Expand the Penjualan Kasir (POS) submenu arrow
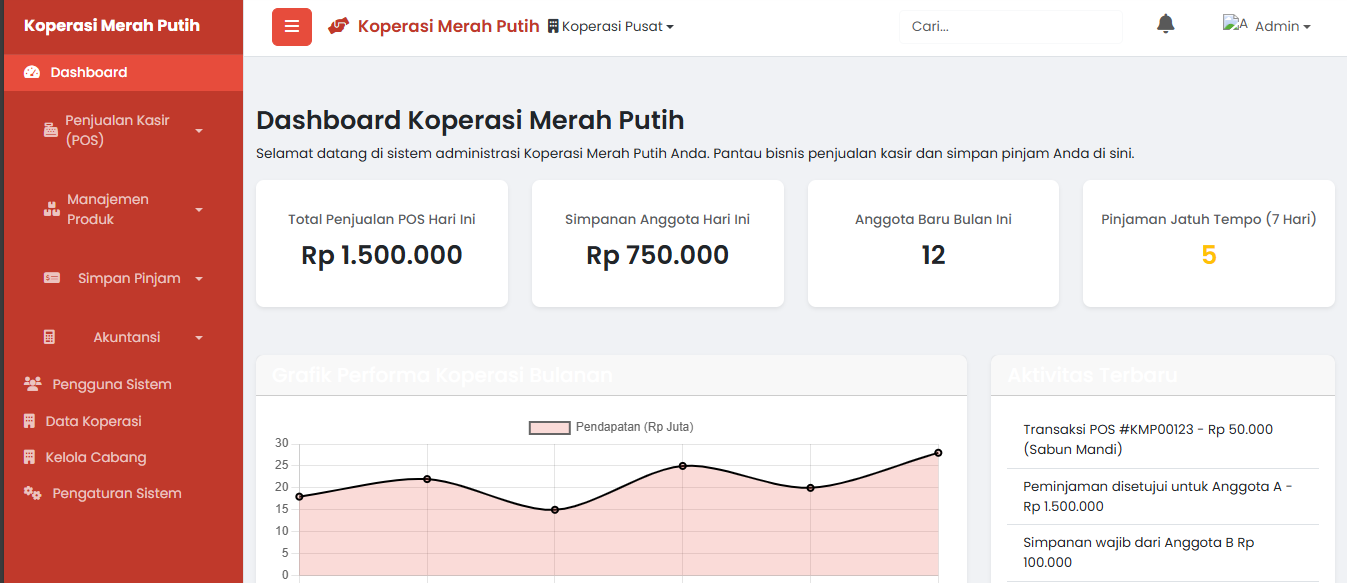 tap(199, 130)
